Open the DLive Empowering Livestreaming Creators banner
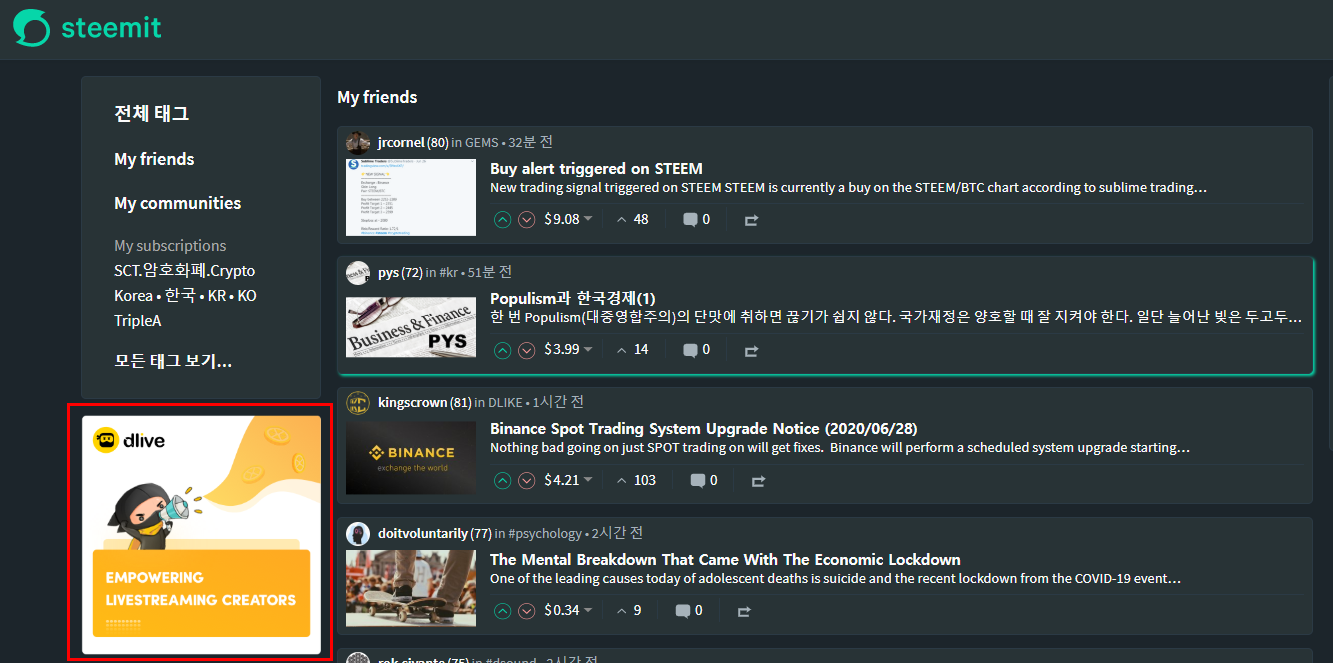Viewport: 1333px width, 663px height. (x=201, y=535)
